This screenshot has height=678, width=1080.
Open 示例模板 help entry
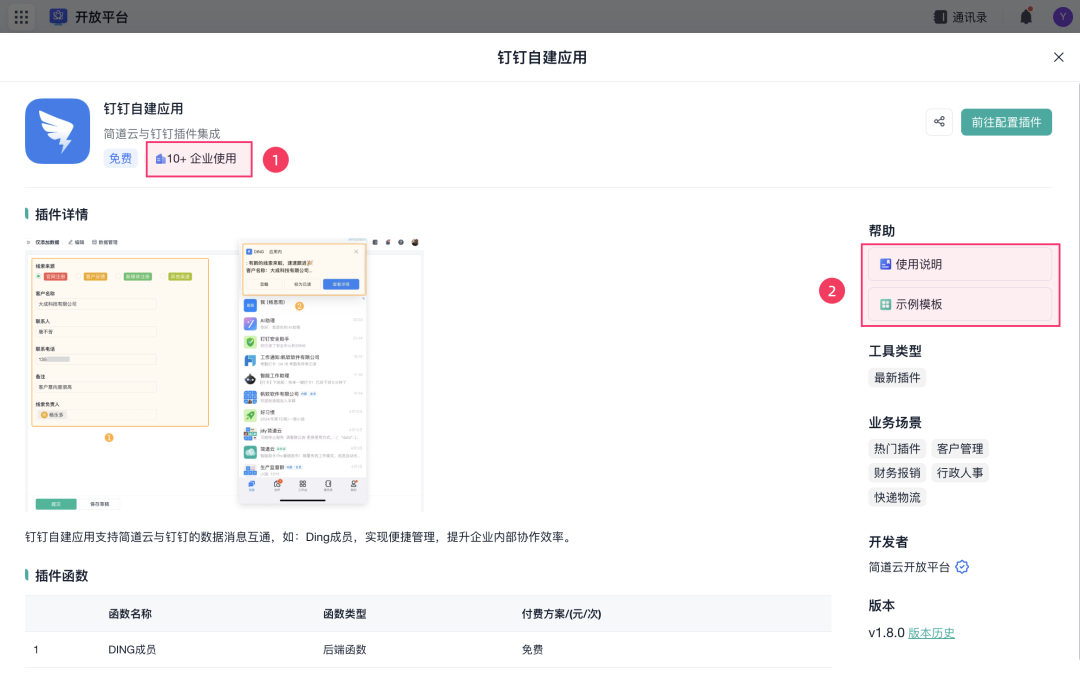tap(960, 305)
